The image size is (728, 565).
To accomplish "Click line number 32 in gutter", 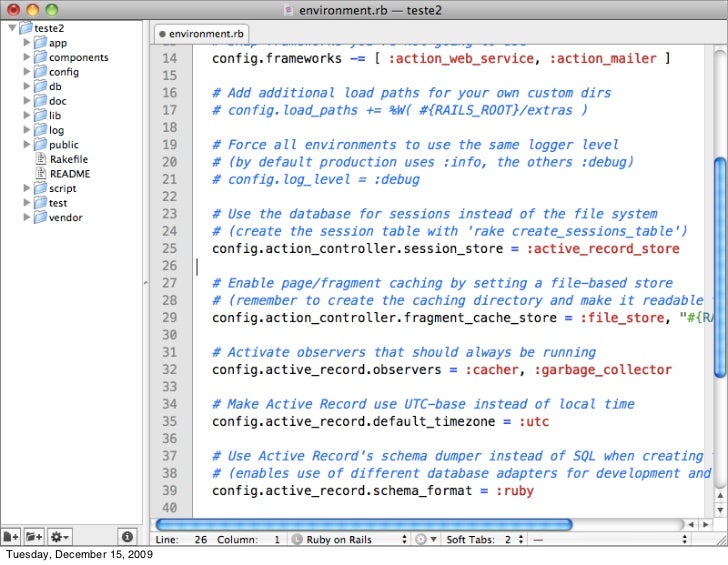I will 170,370.
